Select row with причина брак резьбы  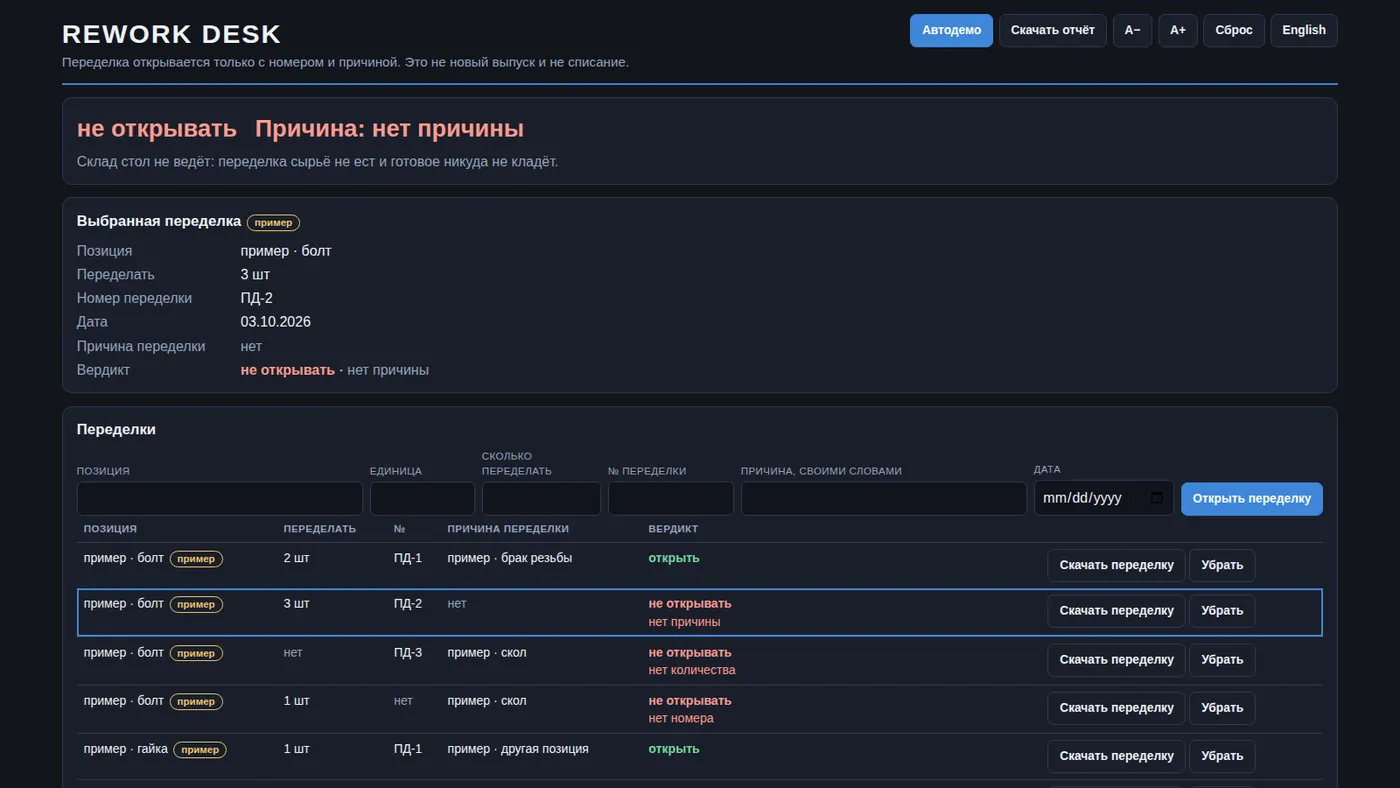tap(700, 565)
